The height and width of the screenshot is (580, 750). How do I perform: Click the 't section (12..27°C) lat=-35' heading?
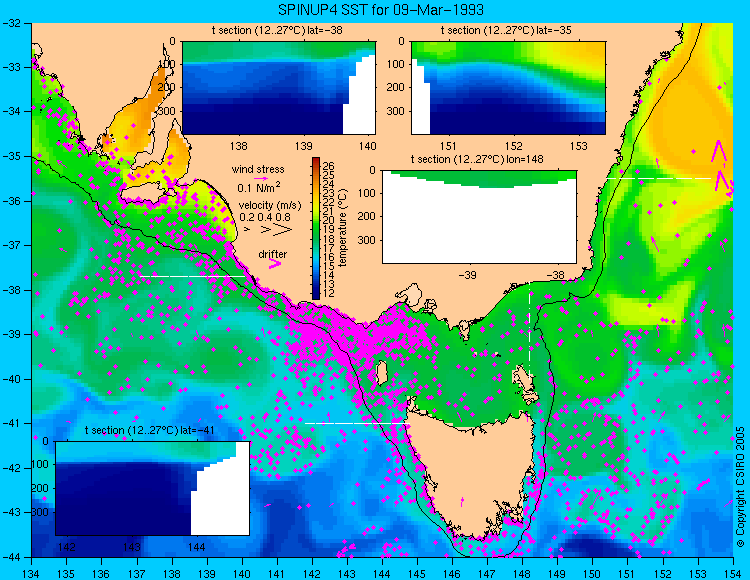(506, 31)
